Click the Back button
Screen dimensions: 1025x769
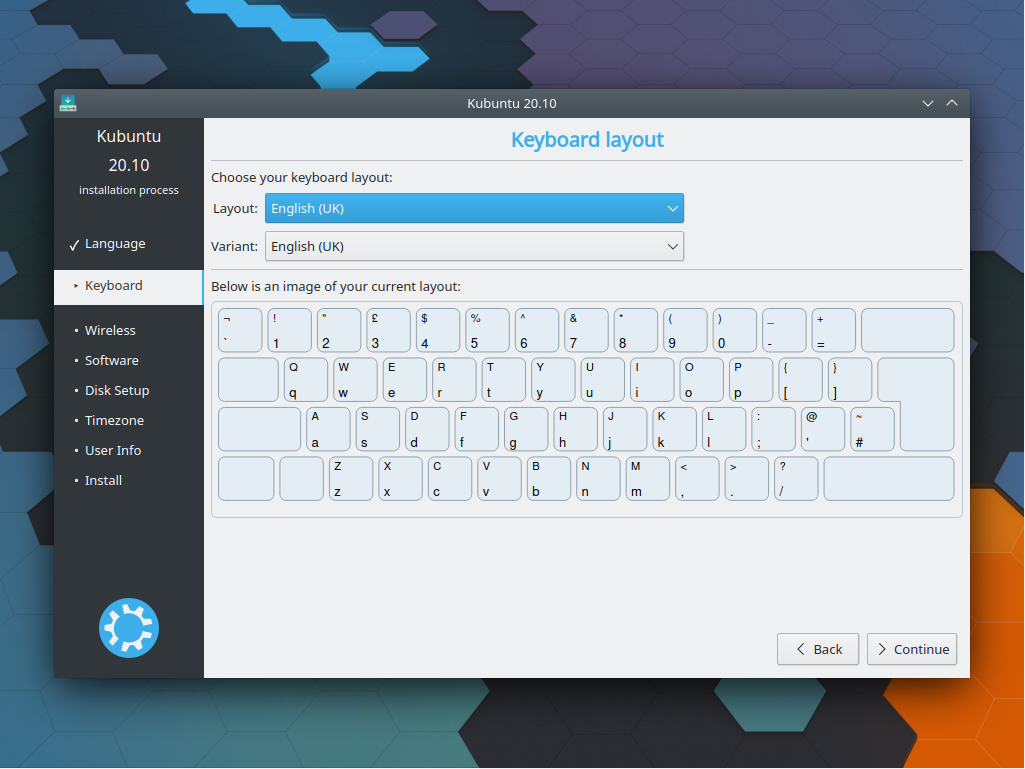(818, 649)
